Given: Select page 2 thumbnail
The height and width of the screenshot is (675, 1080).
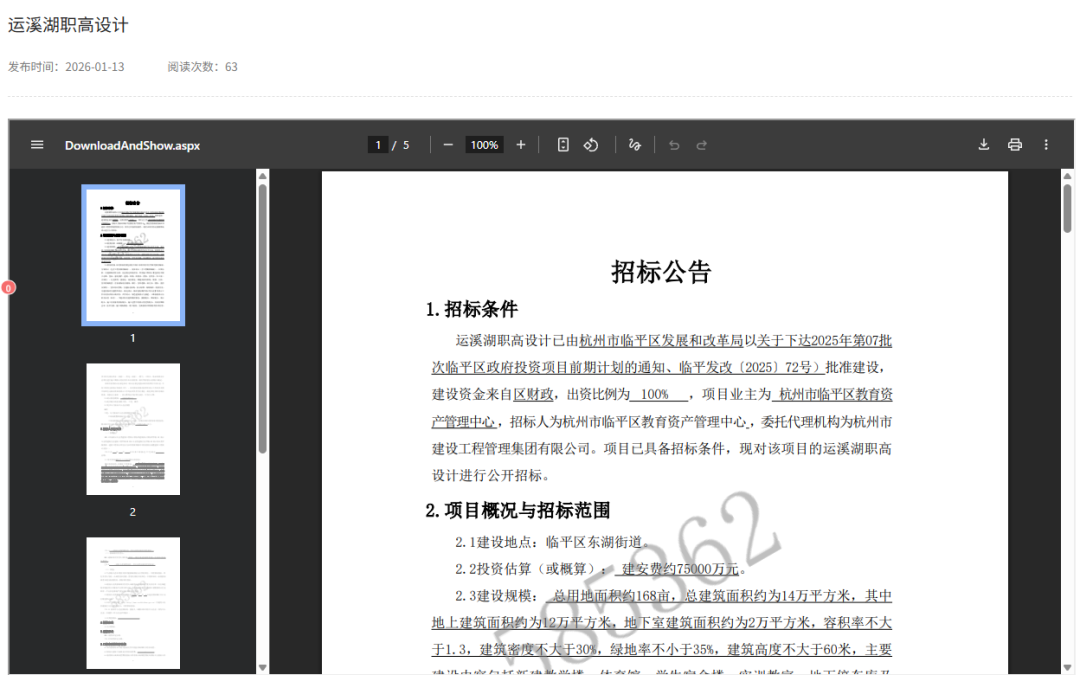Looking at the screenshot, I should pyautogui.click(x=133, y=429).
